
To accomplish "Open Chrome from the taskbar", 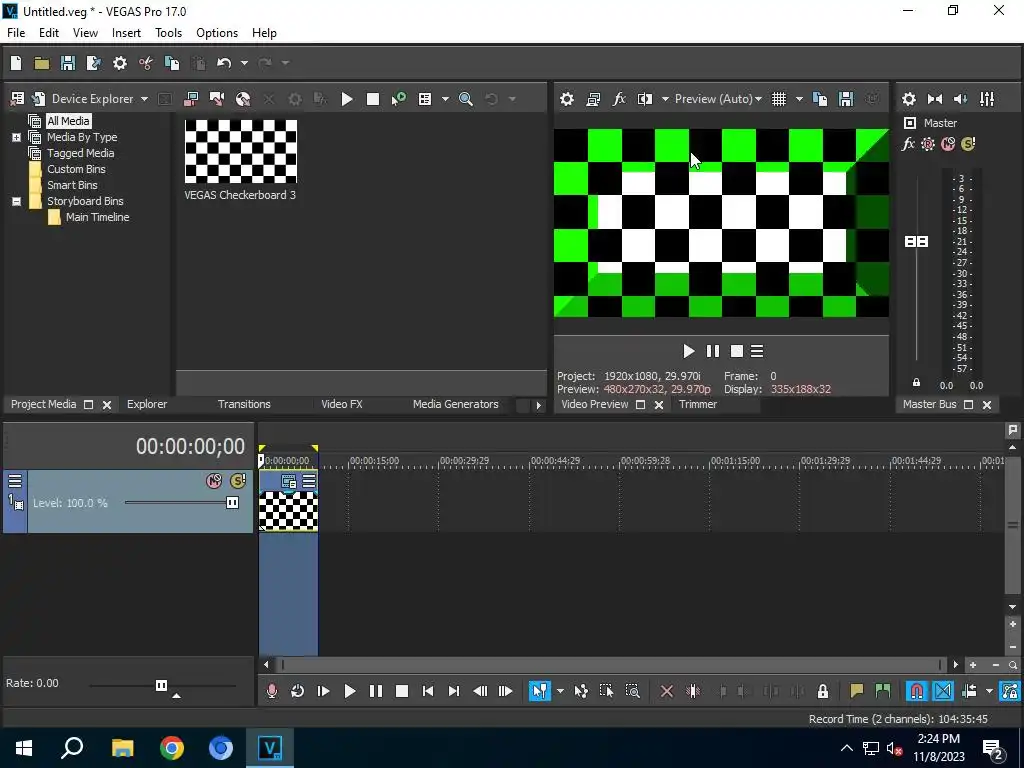I will click(172, 748).
